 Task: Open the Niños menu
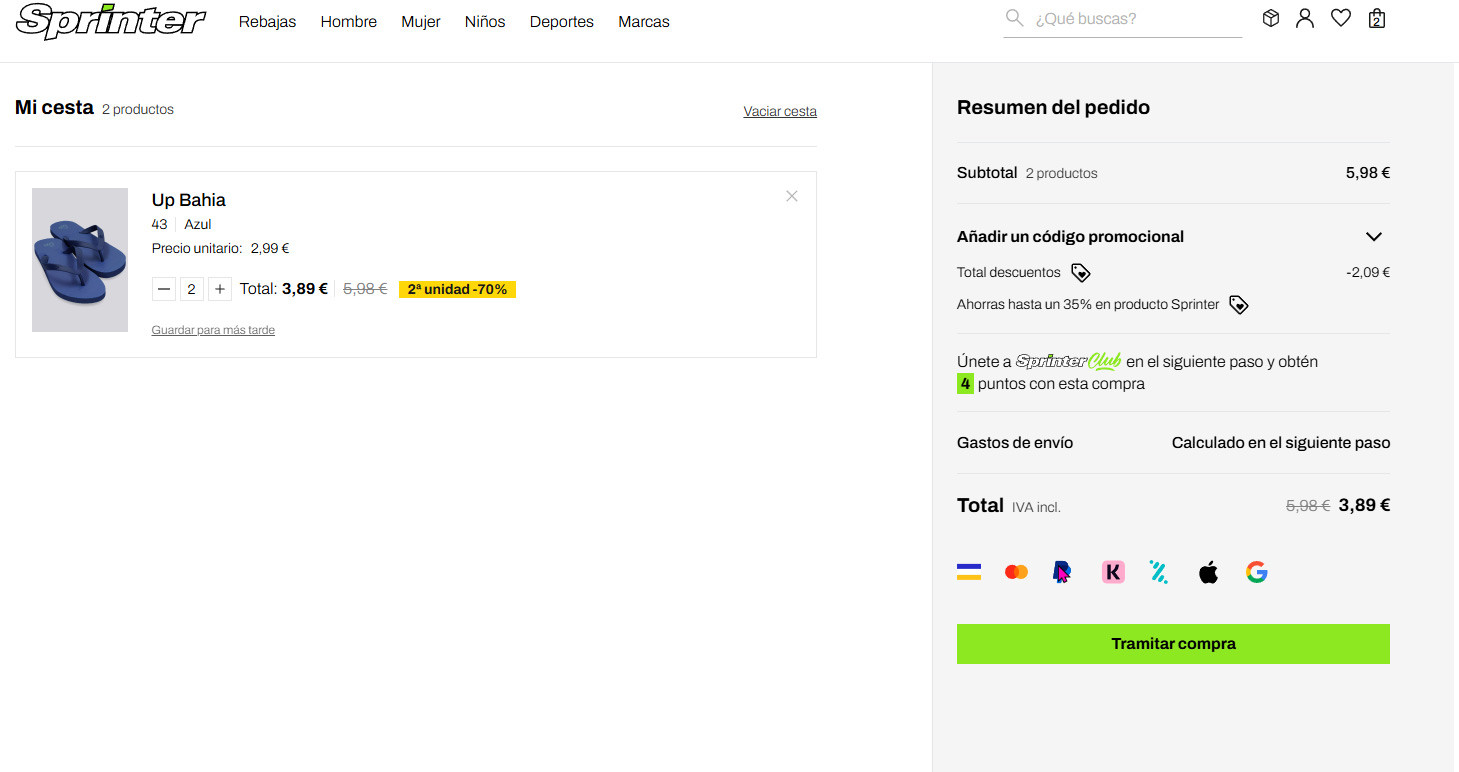[x=485, y=22]
